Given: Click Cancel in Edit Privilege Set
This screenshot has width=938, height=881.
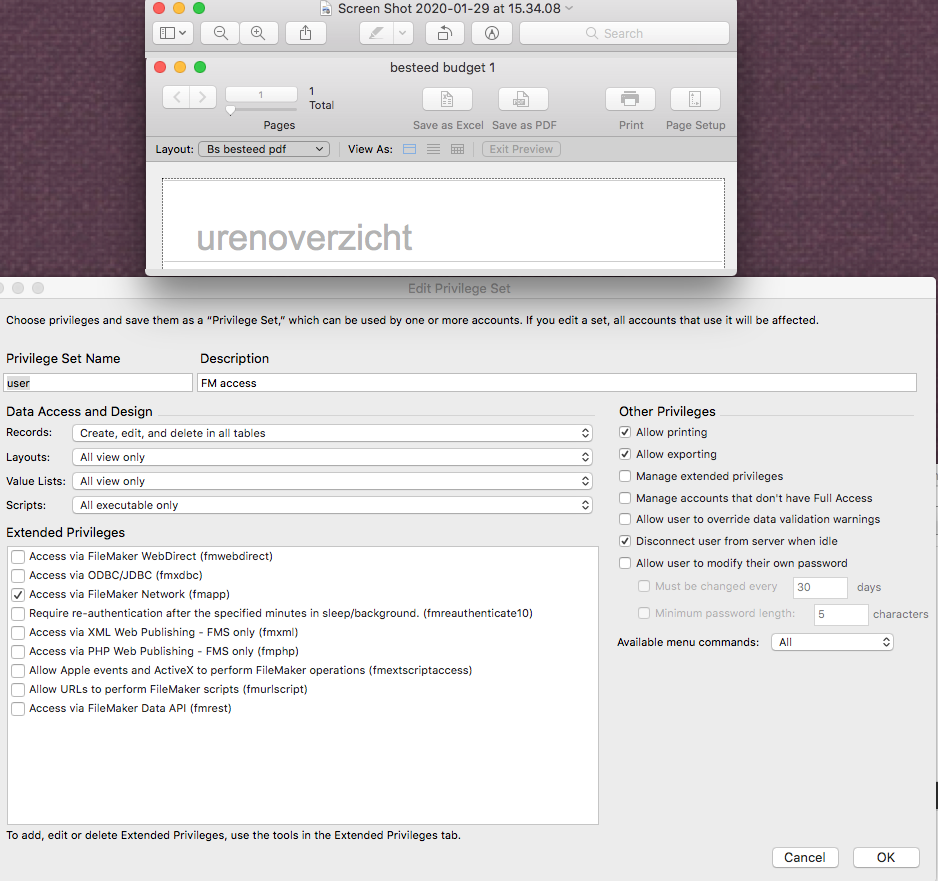Looking at the screenshot, I should pyautogui.click(x=805, y=858).
